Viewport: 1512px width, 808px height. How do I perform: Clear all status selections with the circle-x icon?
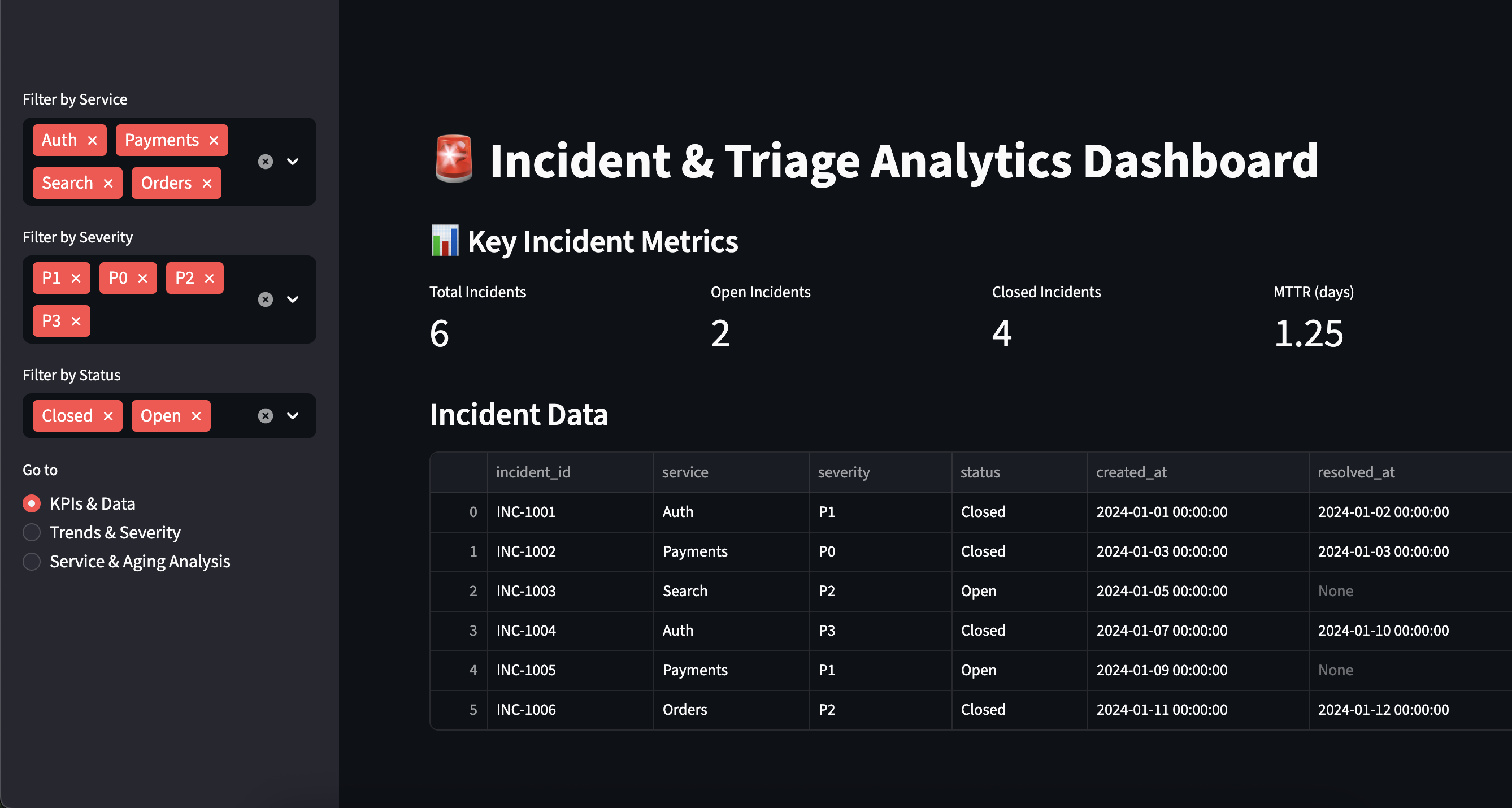pos(266,415)
